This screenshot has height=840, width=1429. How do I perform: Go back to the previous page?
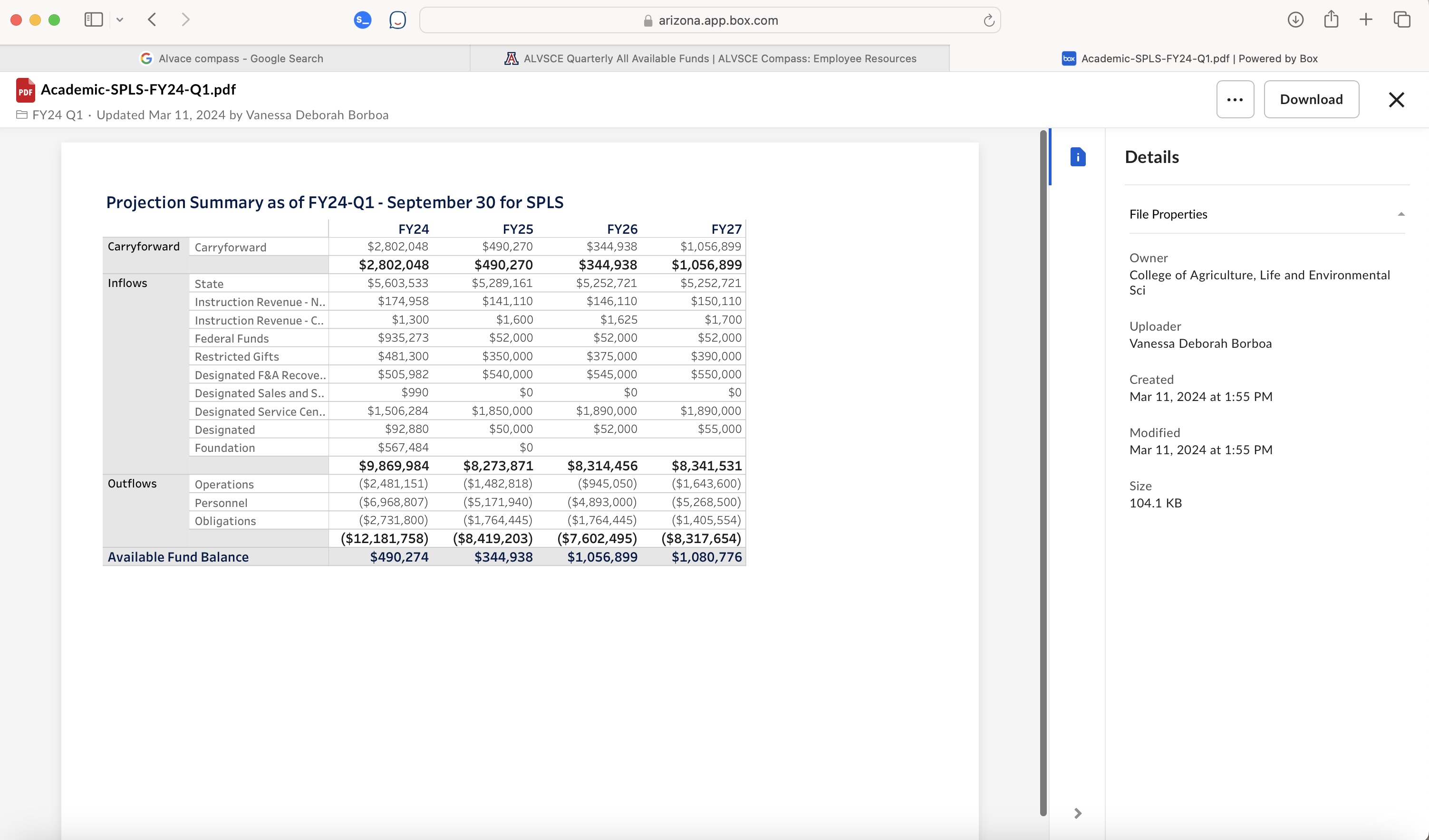152,20
